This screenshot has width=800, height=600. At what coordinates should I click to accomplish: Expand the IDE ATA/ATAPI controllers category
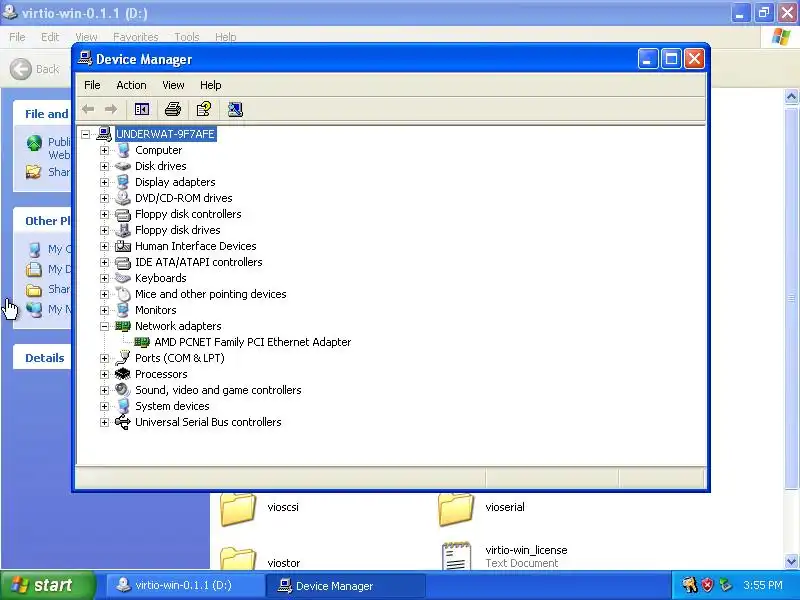point(105,262)
